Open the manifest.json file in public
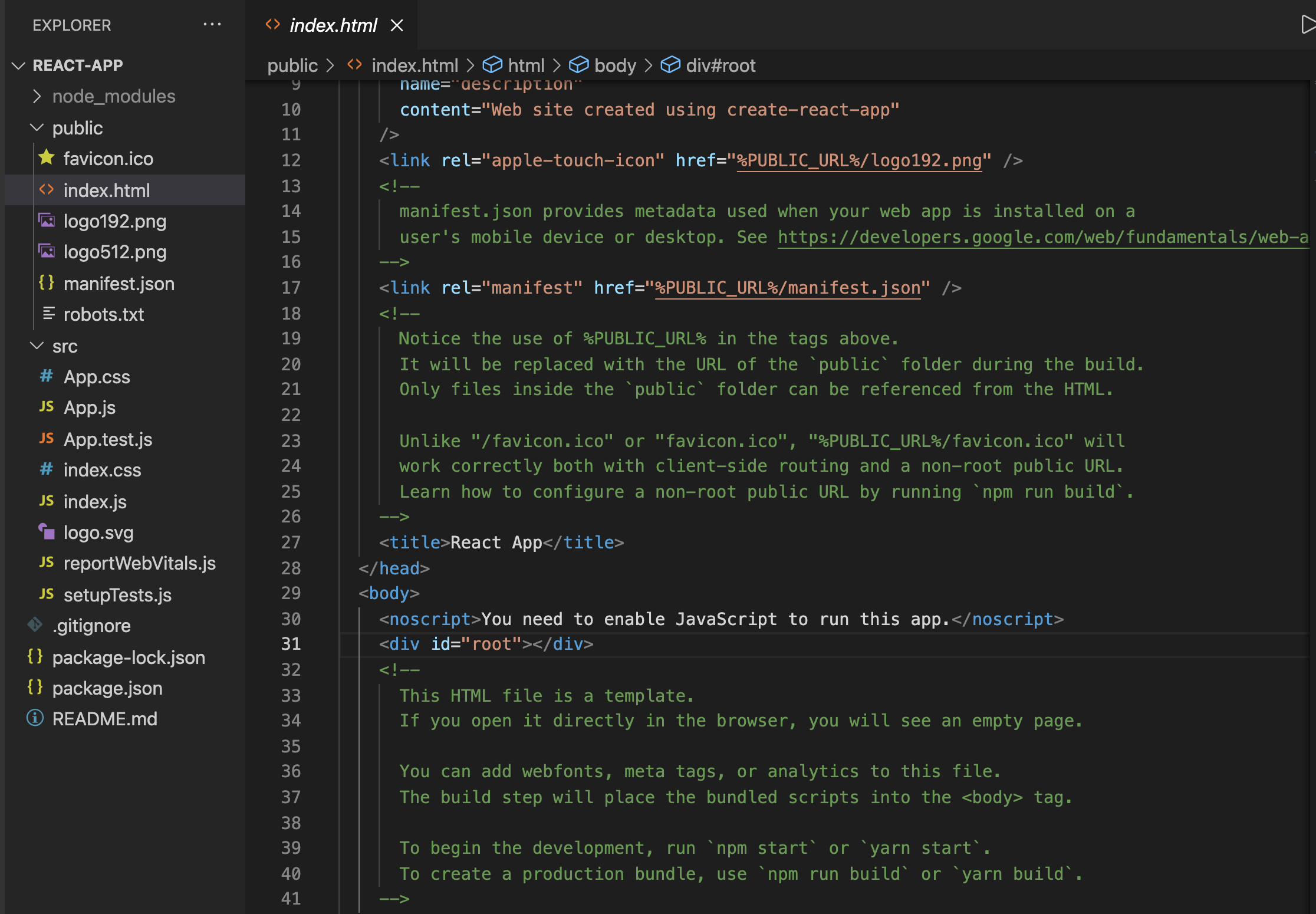Viewport: 1316px width, 914px height. point(119,284)
